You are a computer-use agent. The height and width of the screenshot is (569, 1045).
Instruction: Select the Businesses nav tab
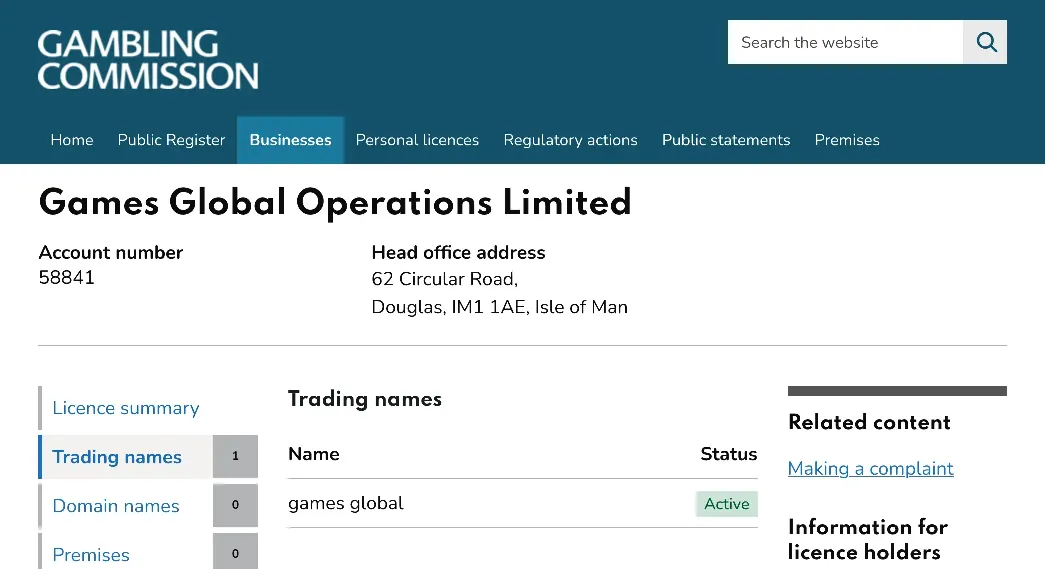(x=291, y=140)
